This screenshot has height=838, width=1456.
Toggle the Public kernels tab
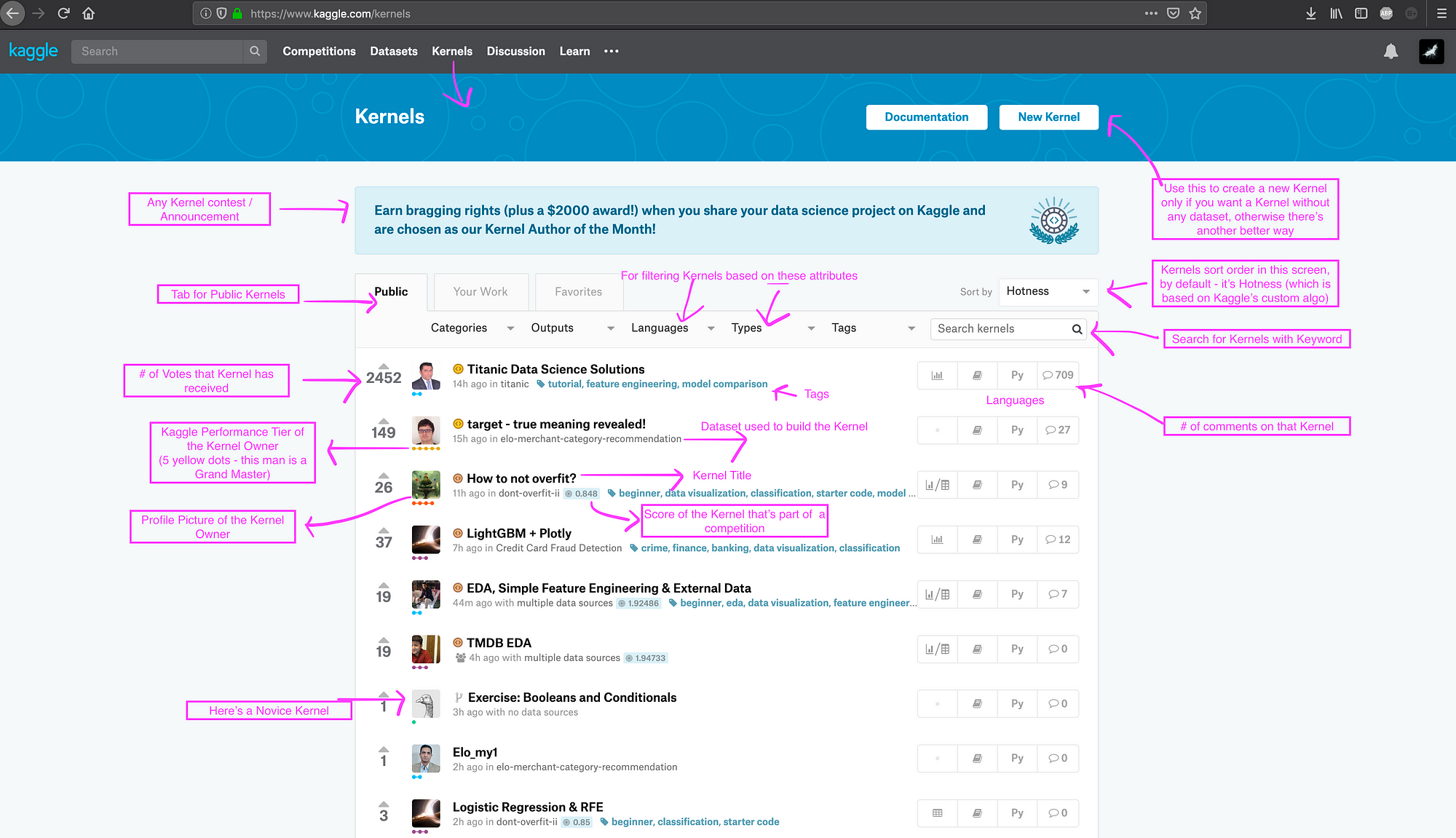pyautogui.click(x=390, y=292)
